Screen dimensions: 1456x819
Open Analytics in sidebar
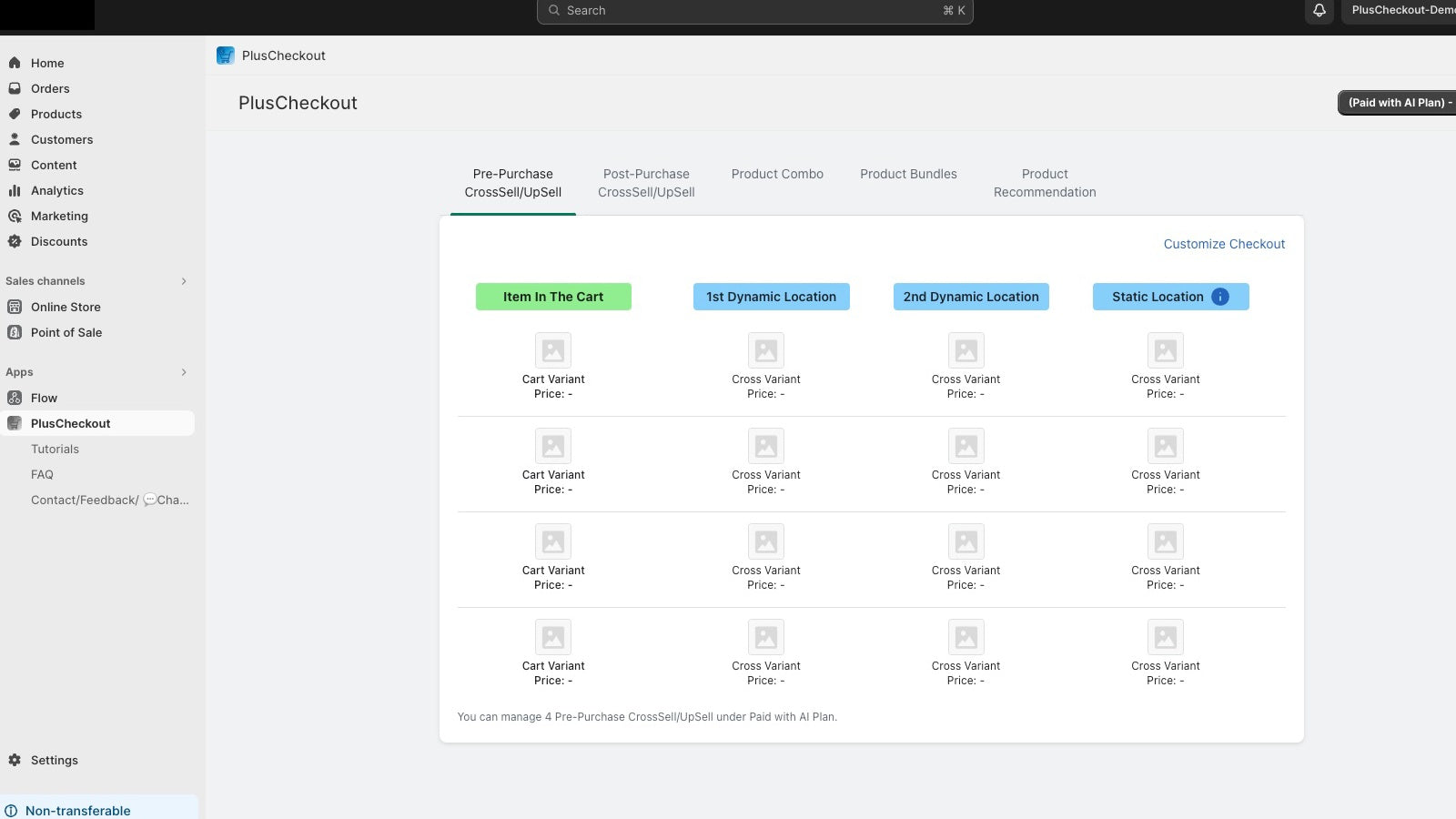coord(57,190)
